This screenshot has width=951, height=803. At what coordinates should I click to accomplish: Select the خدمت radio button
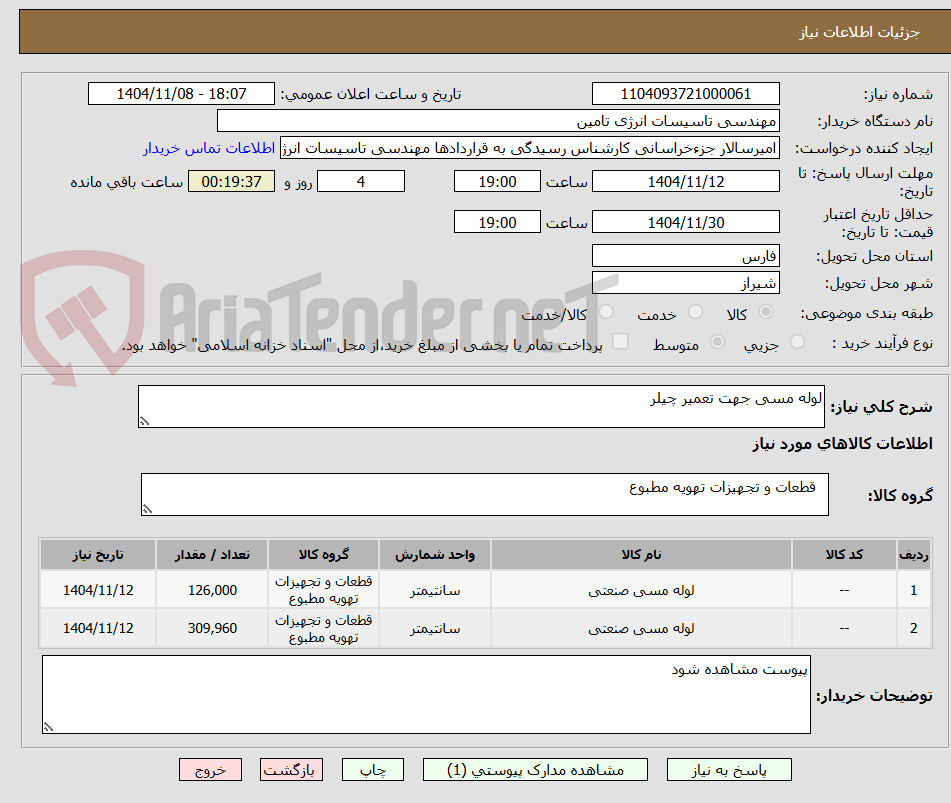696,312
